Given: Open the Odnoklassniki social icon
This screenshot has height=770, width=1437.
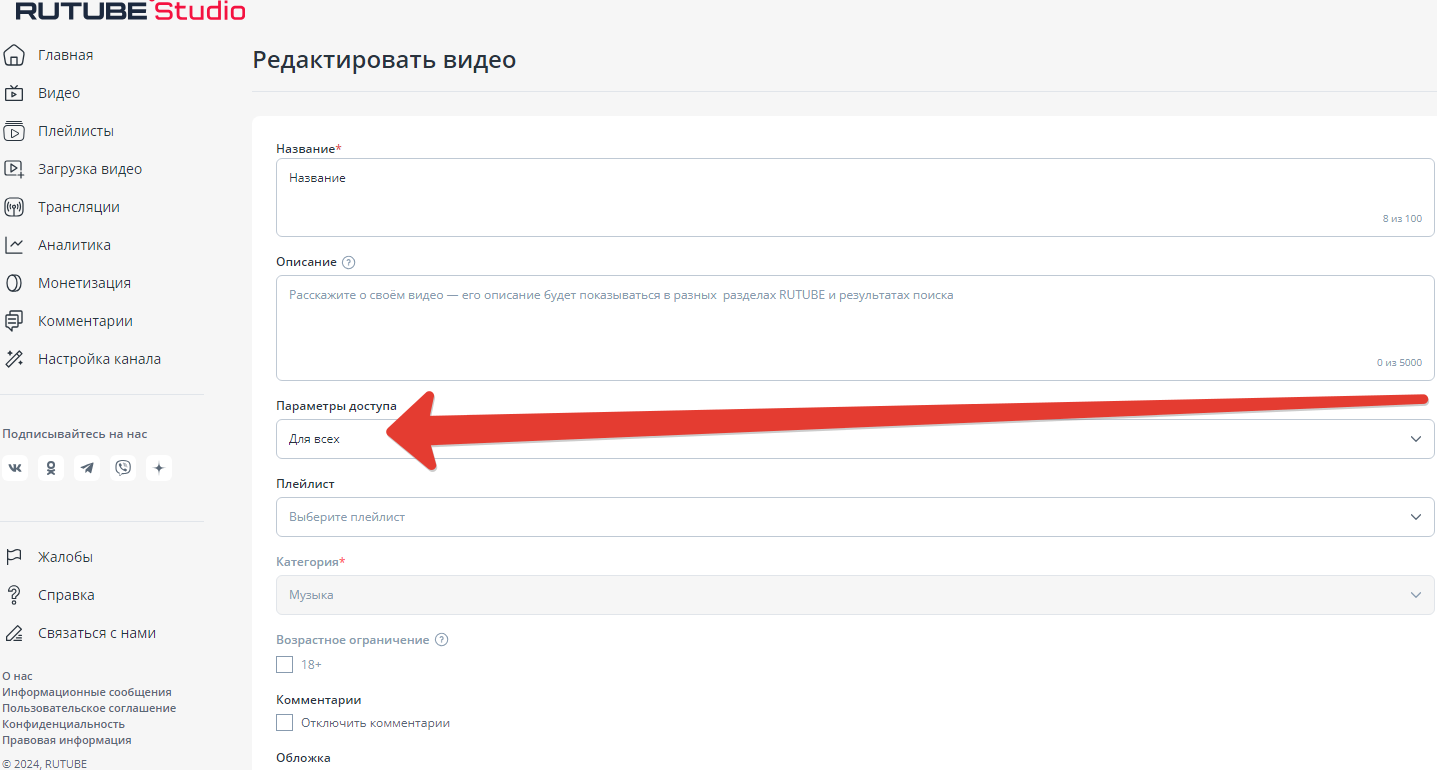Looking at the screenshot, I should pyautogui.click(x=51, y=468).
